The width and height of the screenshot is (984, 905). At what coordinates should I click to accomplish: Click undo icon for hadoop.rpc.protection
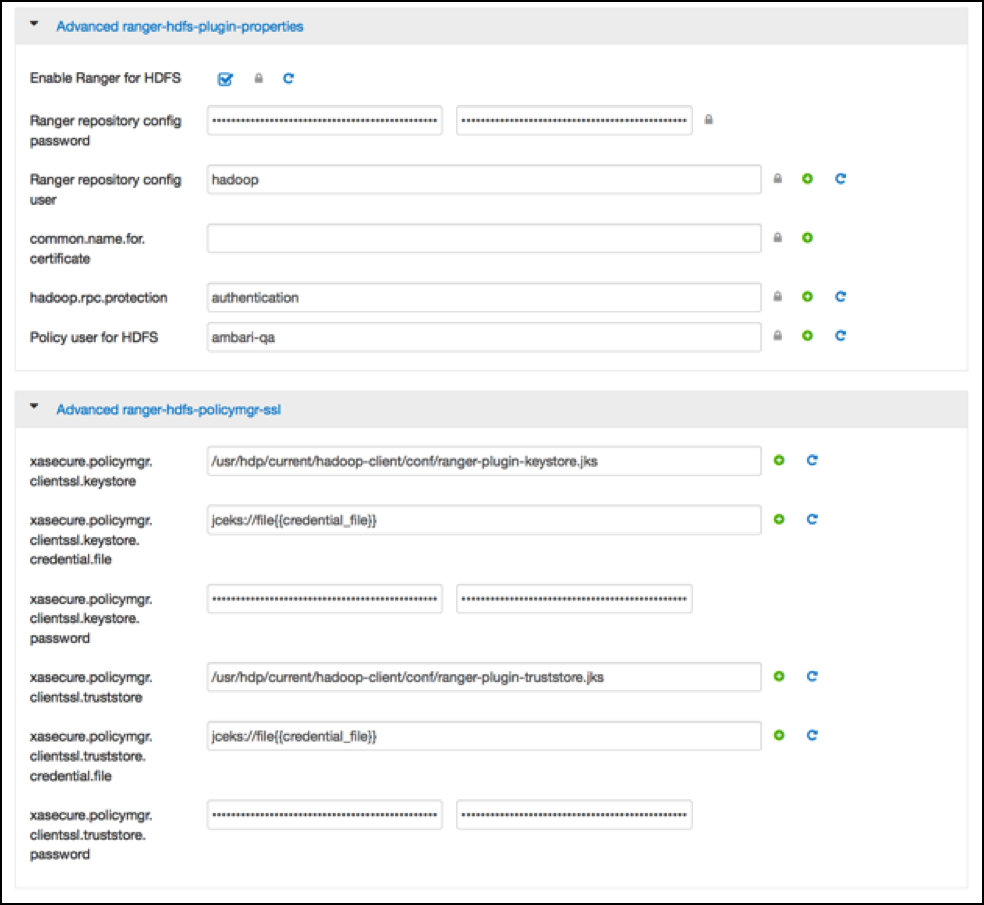840,297
